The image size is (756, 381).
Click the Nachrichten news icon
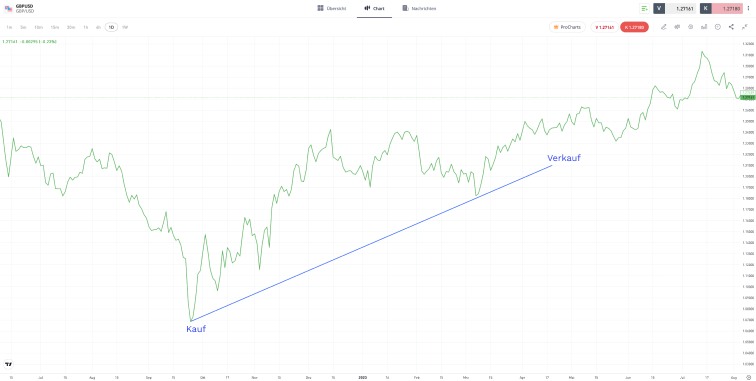pyautogui.click(x=405, y=8)
